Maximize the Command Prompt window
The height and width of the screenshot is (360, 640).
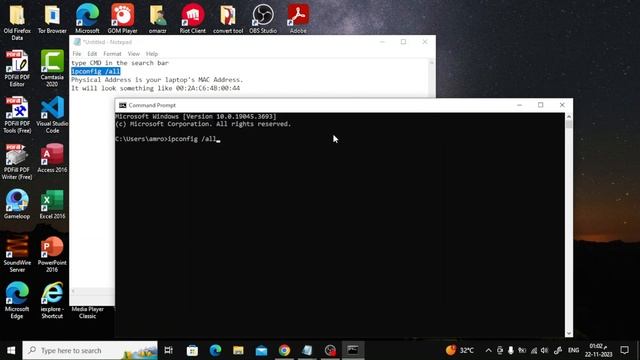[540, 105]
